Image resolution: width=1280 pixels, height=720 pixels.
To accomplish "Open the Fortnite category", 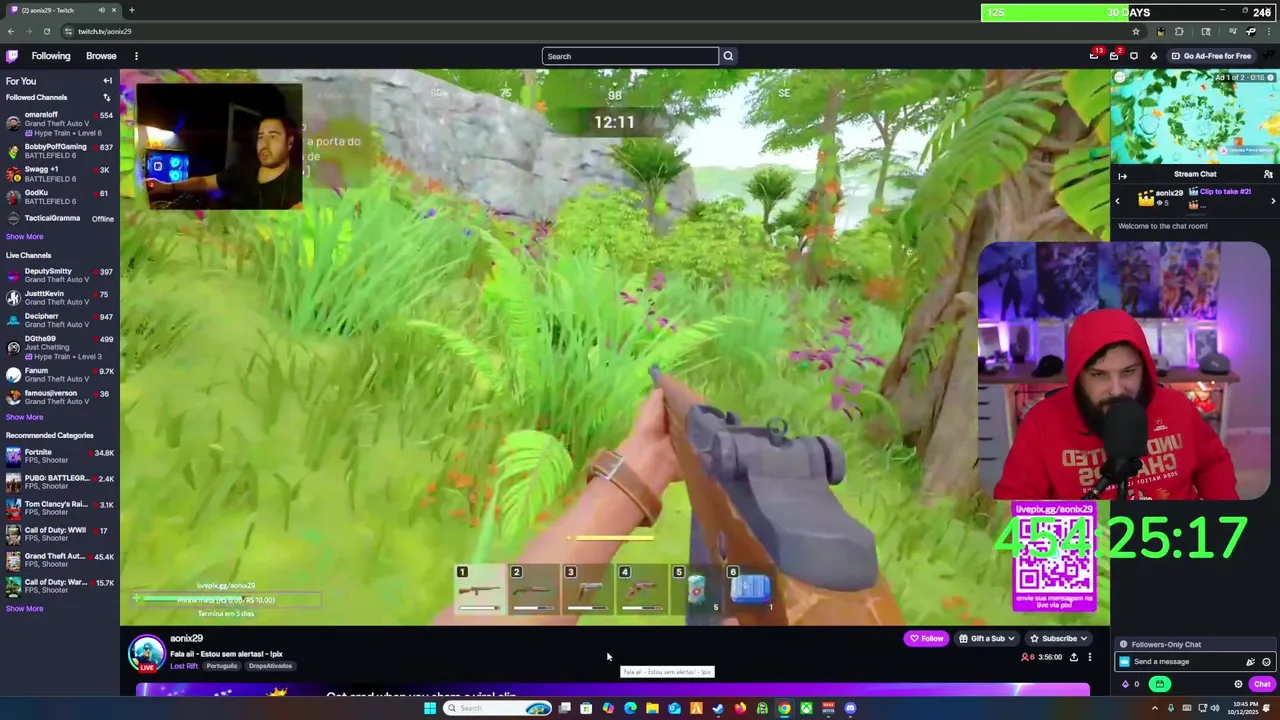I will point(60,456).
